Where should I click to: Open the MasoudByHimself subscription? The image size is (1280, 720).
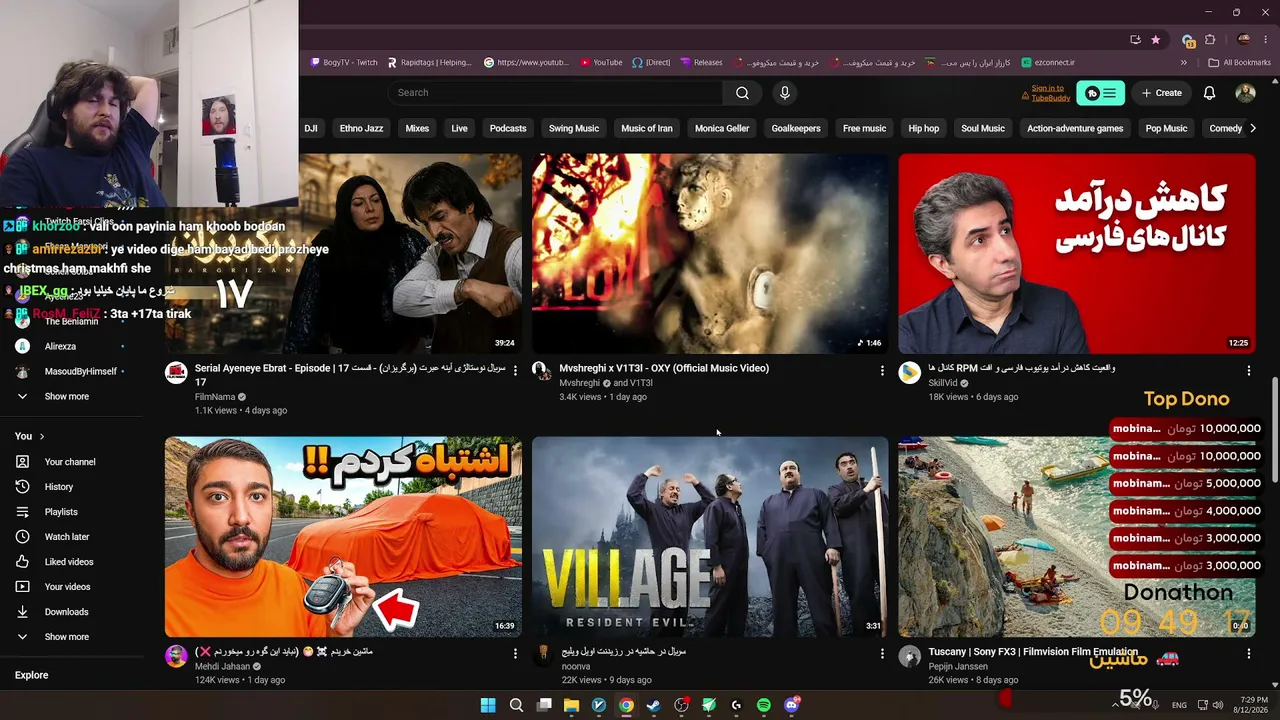(x=80, y=371)
